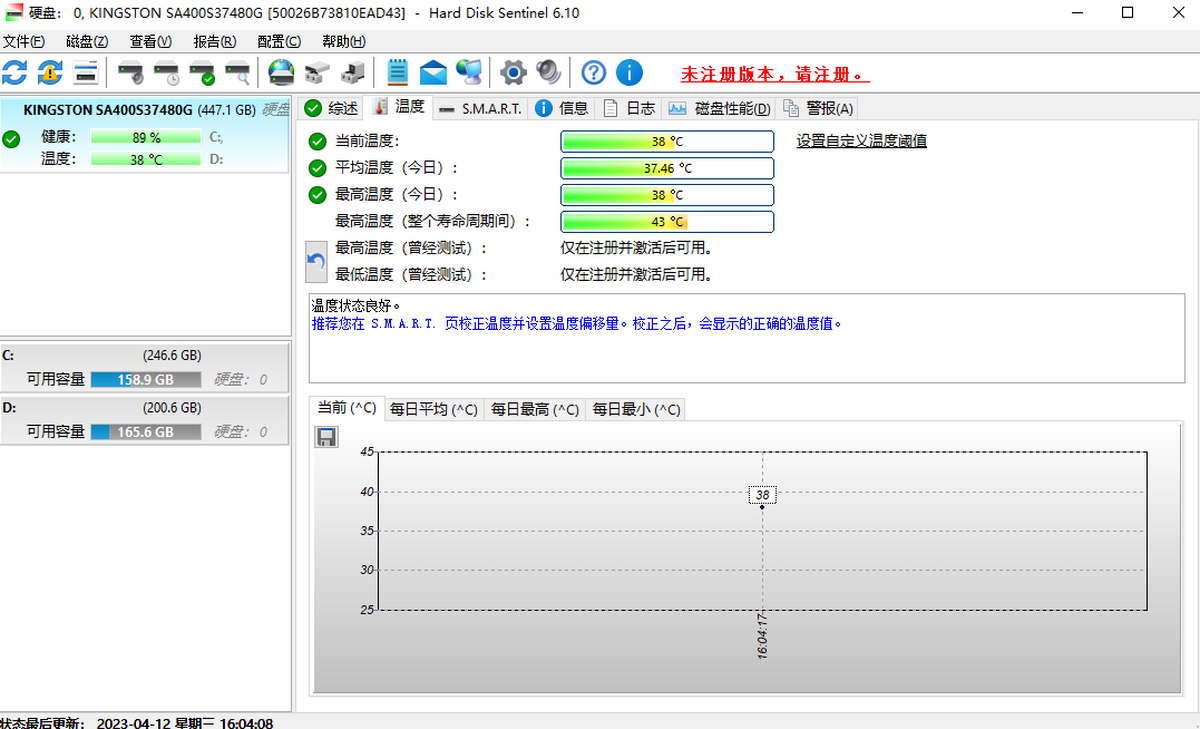Viewport: 1200px width, 729px height.
Task: Click the loudspeaker sound toolbar icon
Action: [x=548, y=72]
